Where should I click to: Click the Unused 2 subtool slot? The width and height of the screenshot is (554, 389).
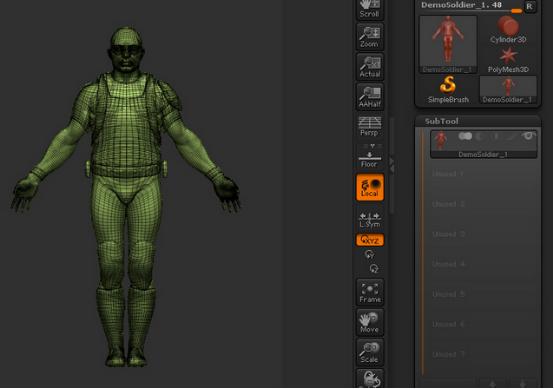pos(483,204)
